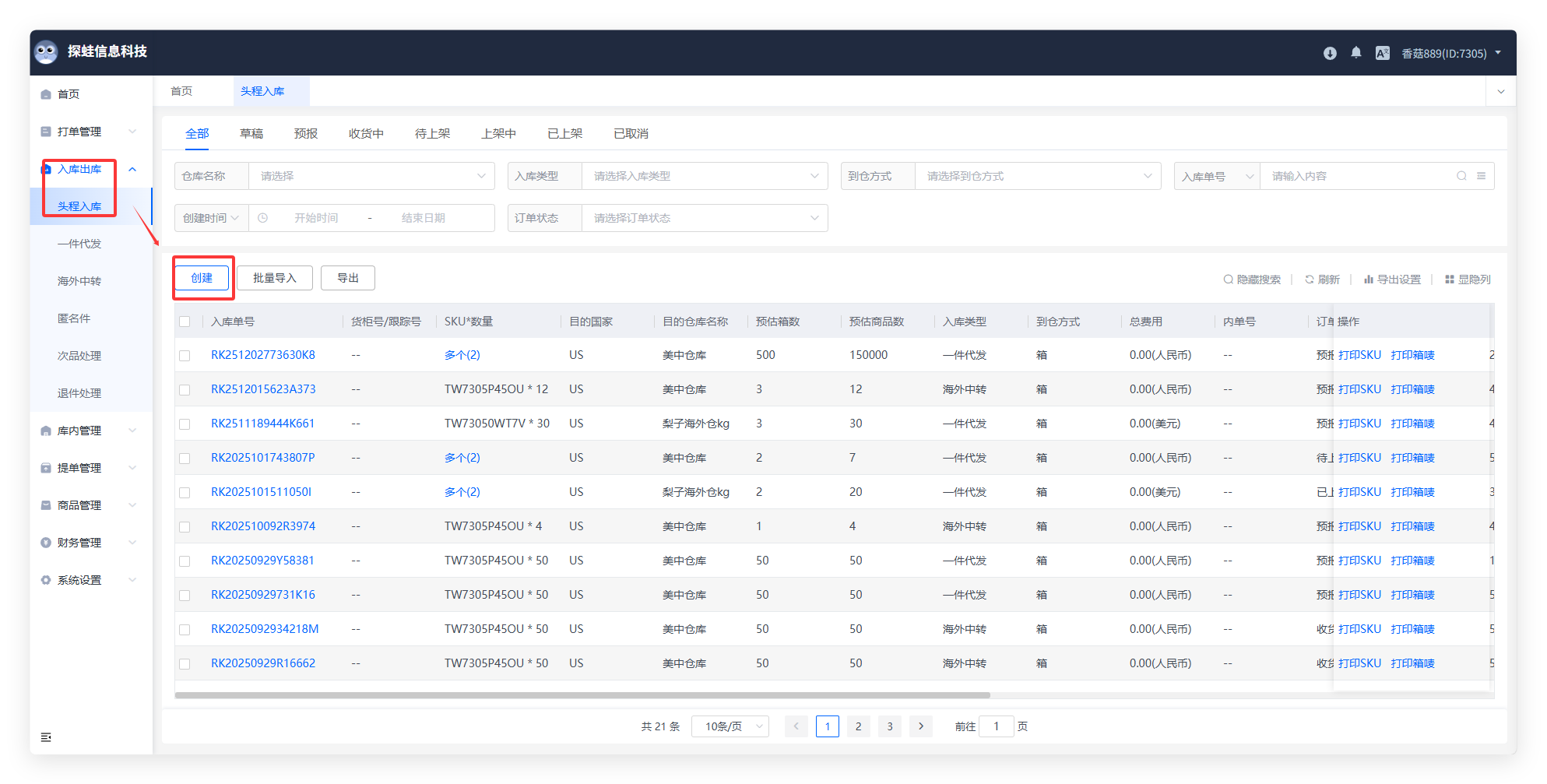Expand the 财务管理 sidebar menu

88,543
